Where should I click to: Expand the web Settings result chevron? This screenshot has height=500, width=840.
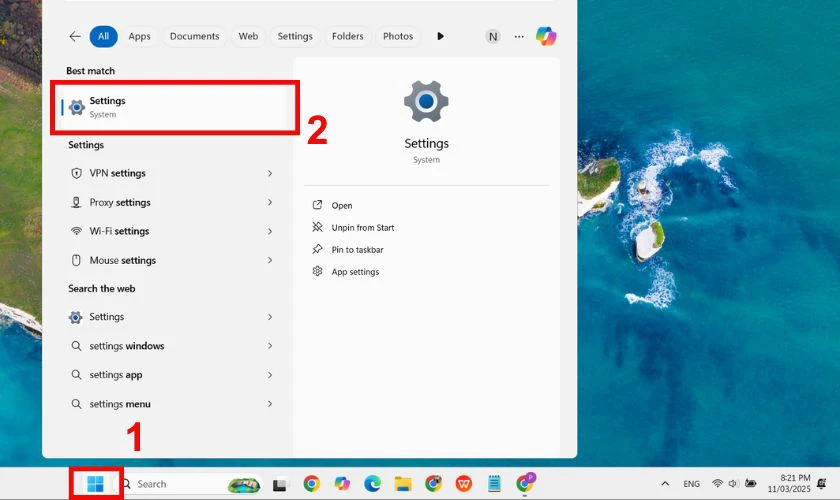pyautogui.click(x=270, y=317)
